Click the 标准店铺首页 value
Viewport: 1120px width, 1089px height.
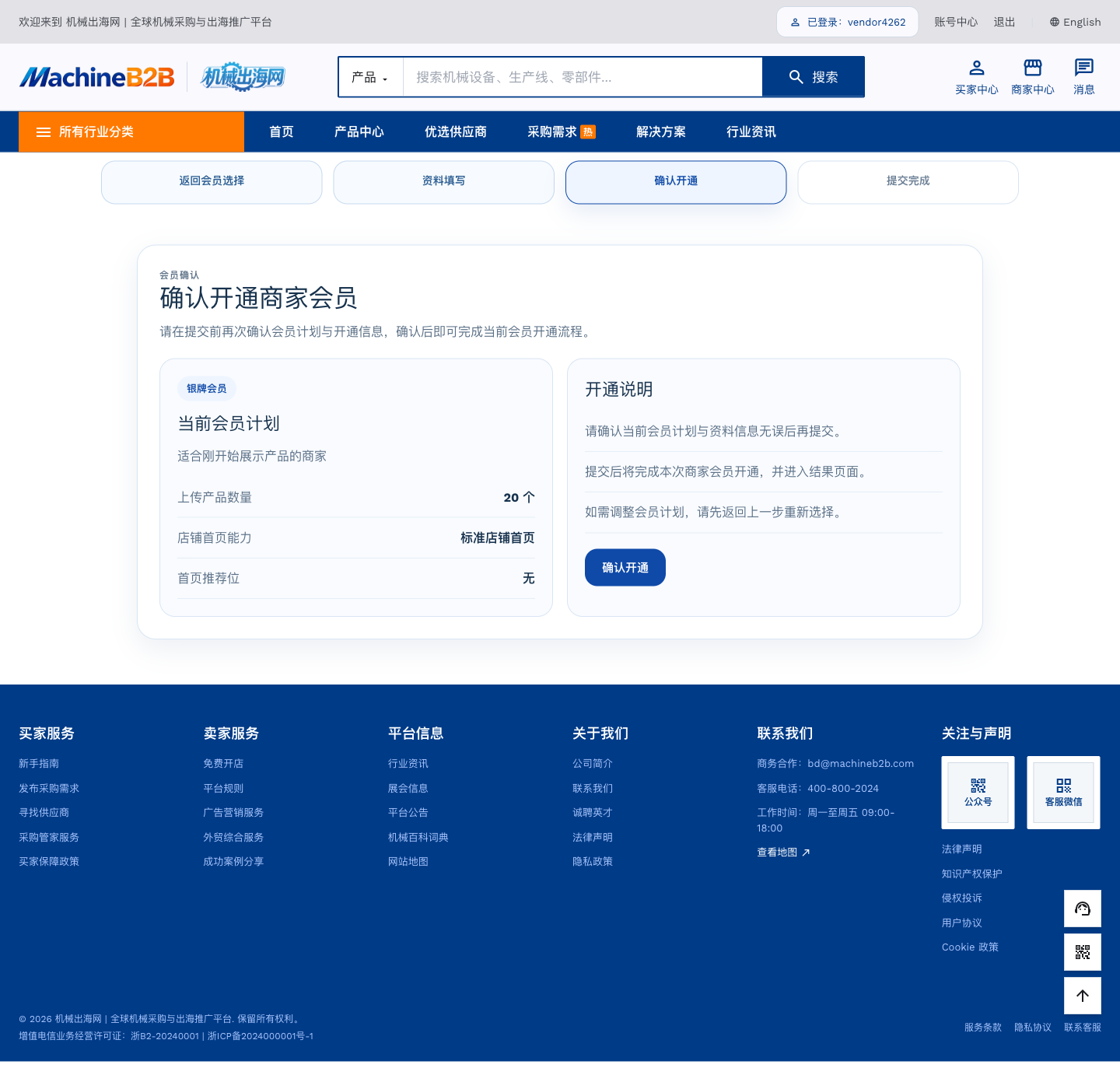pyautogui.click(x=498, y=537)
